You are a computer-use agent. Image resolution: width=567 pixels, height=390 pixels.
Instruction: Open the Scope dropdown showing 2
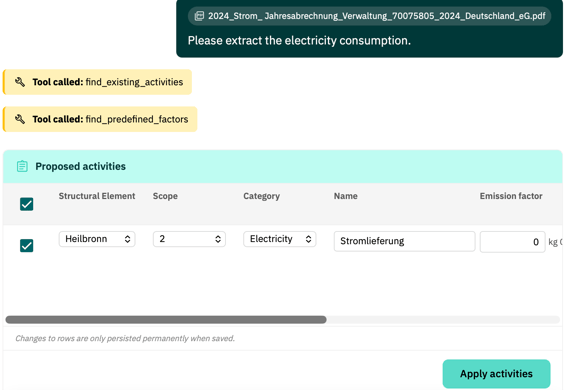(x=189, y=239)
